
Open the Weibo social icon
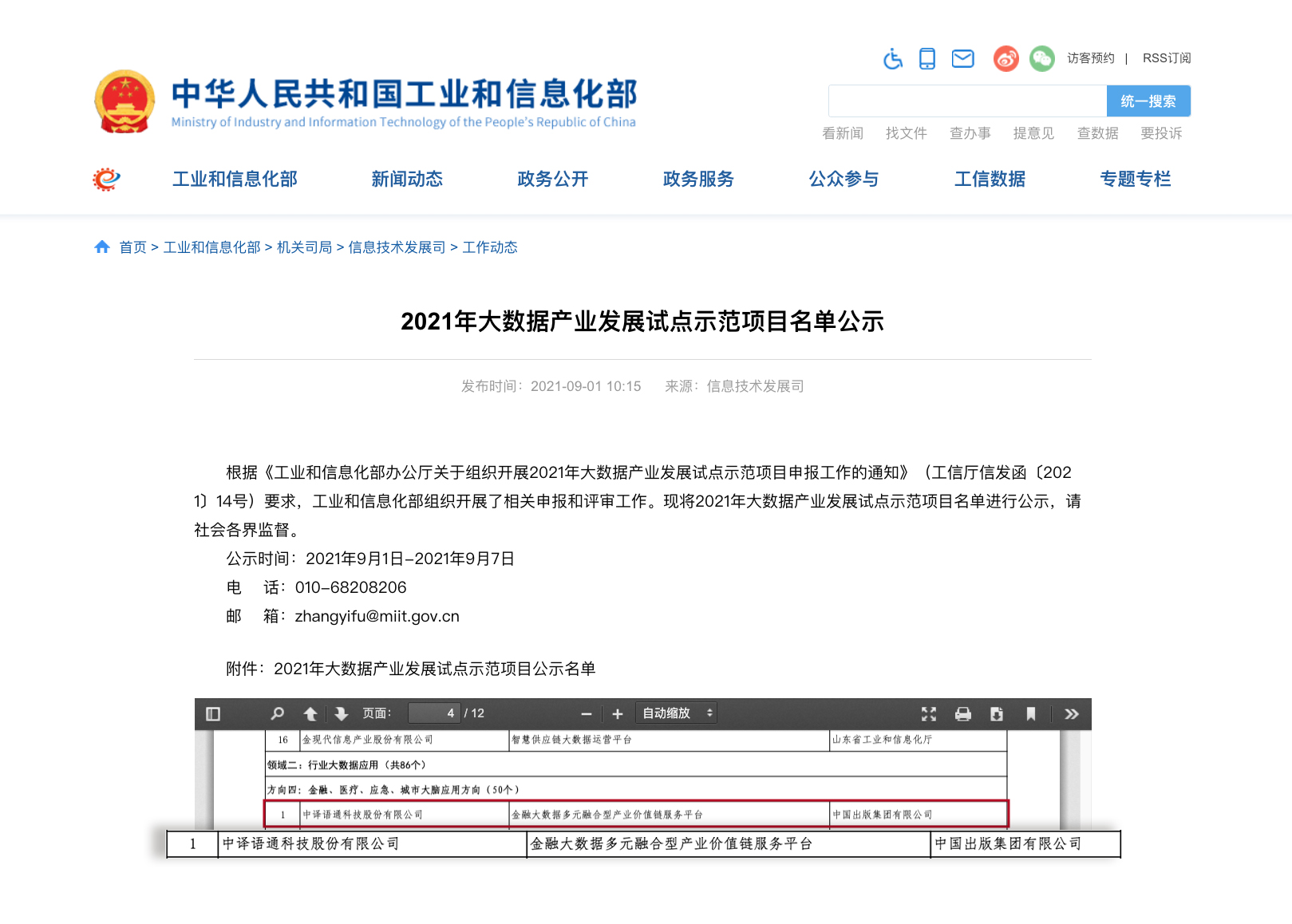tap(1006, 58)
